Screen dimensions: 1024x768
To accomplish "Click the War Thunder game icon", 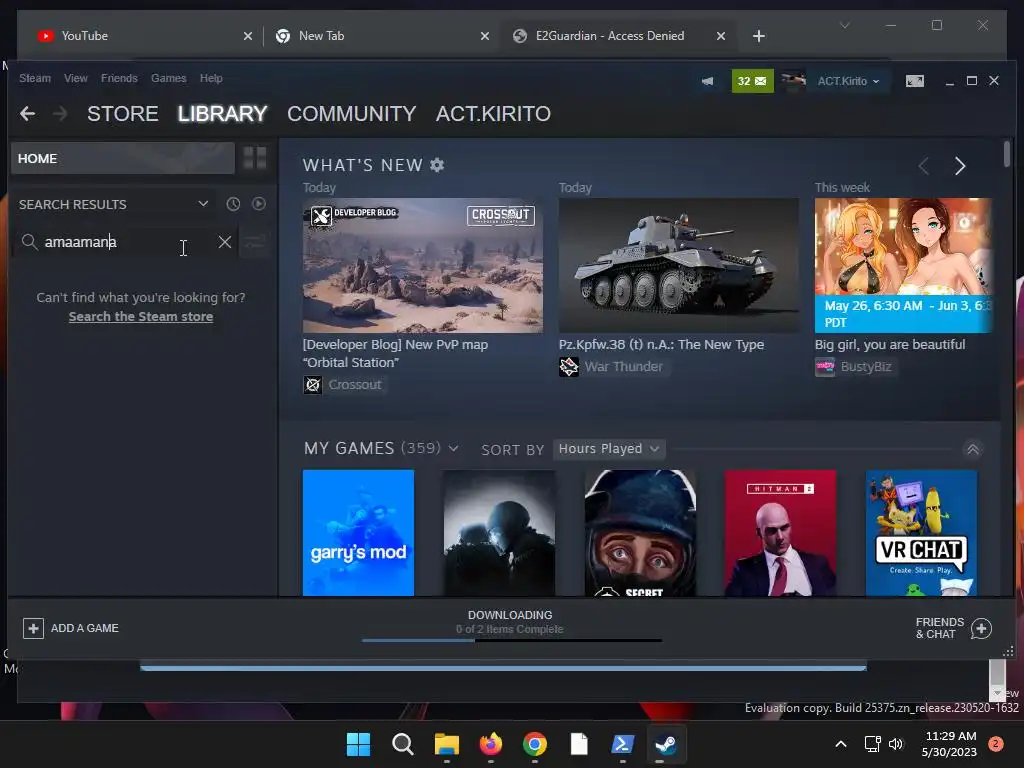I will 569,366.
